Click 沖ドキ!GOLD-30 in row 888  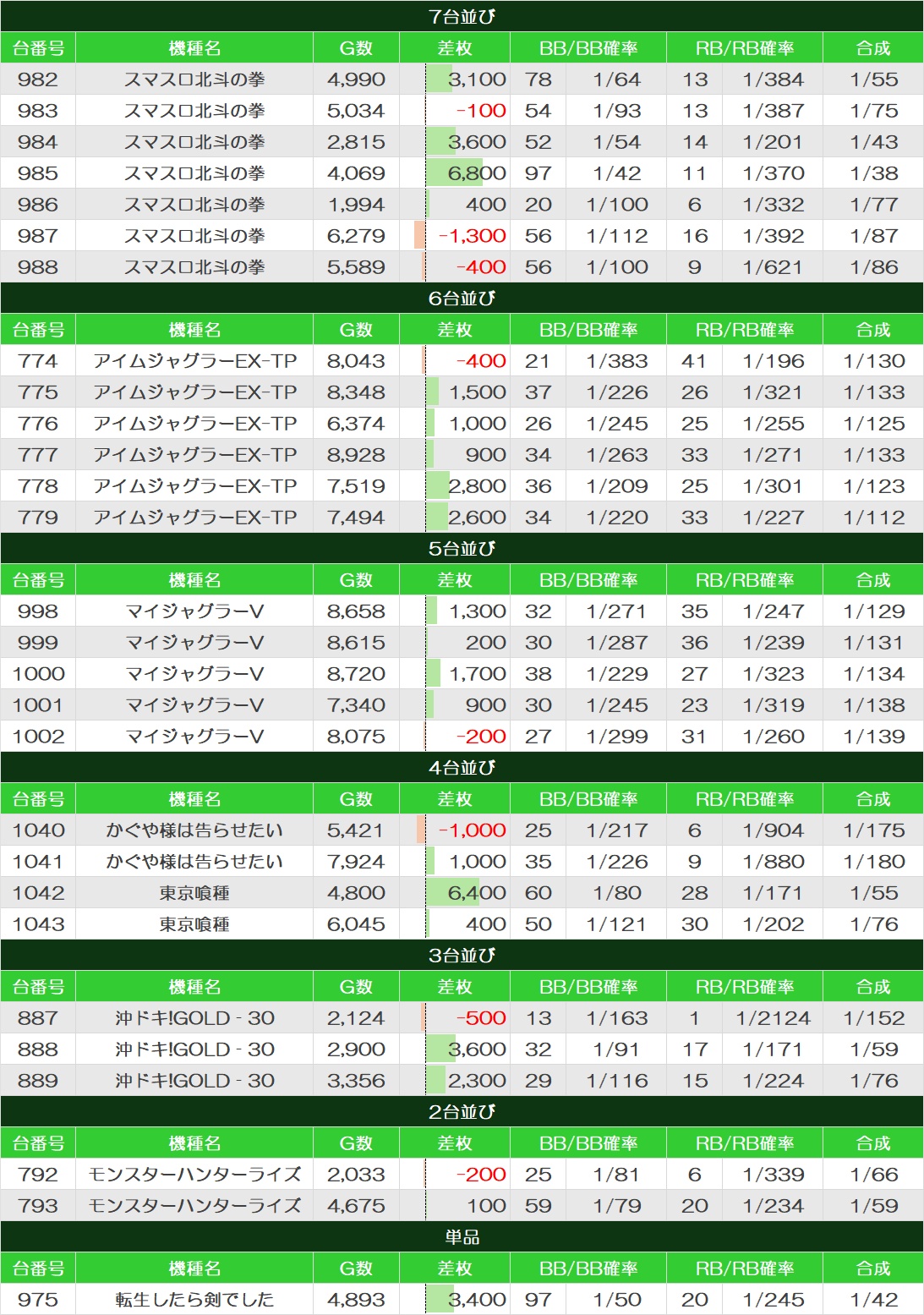coord(194,1049)
